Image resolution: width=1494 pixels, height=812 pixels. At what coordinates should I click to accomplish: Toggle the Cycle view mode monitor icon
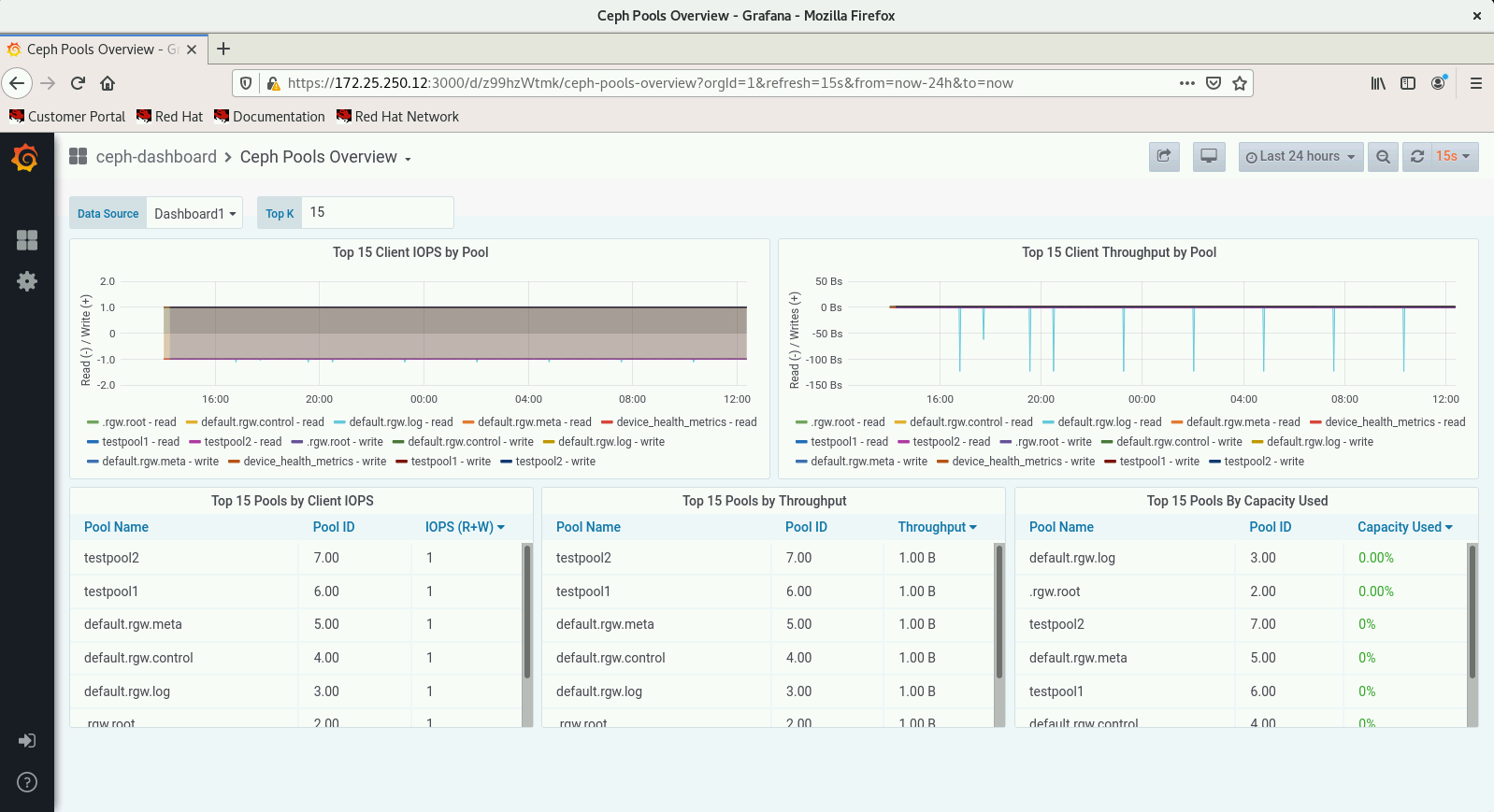pos(1209,157)
